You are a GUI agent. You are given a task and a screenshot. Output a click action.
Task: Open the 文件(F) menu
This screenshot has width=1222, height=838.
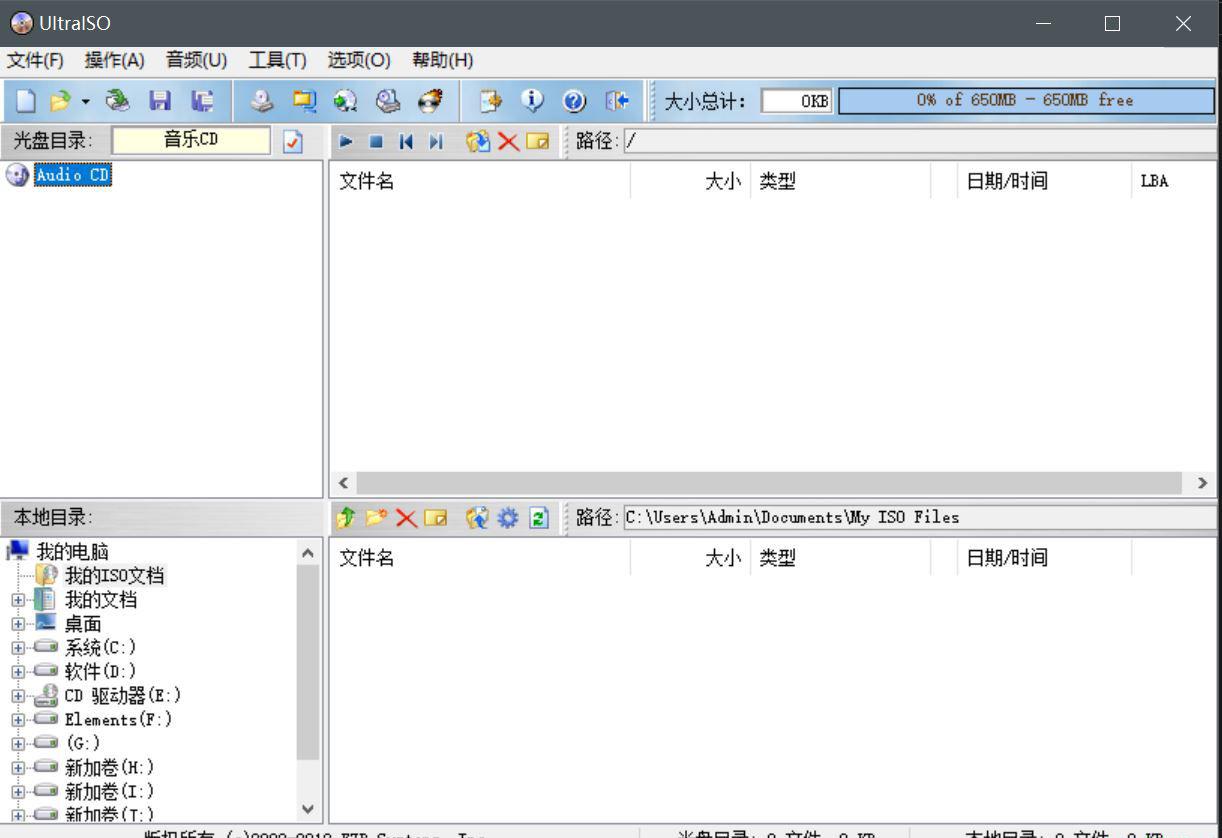click(35, 60)
